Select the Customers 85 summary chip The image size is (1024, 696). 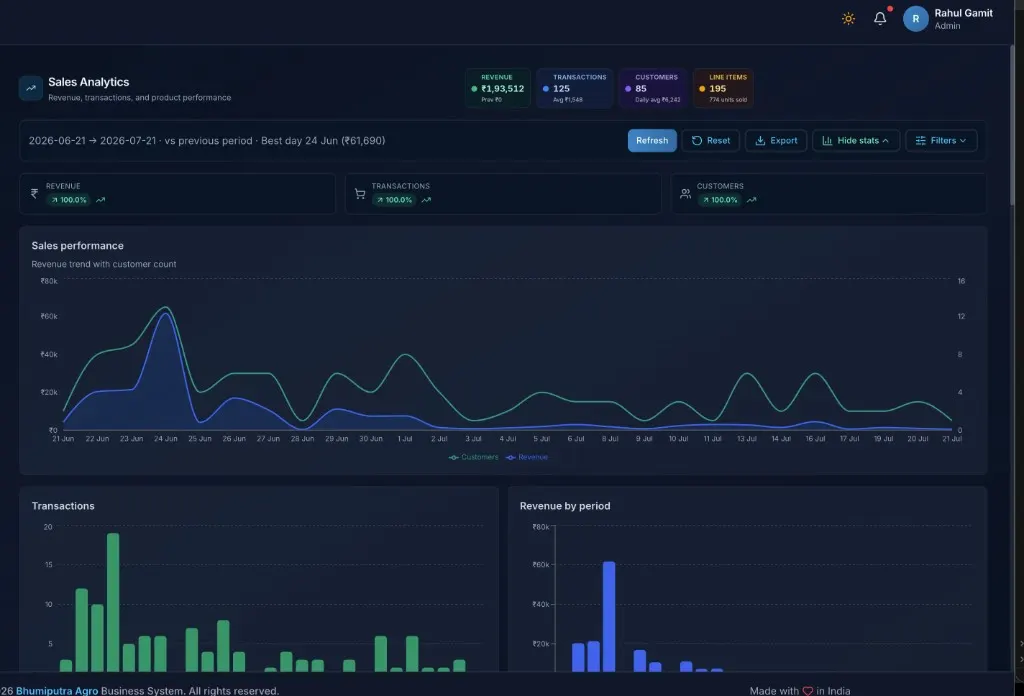(x=652, y=88)
